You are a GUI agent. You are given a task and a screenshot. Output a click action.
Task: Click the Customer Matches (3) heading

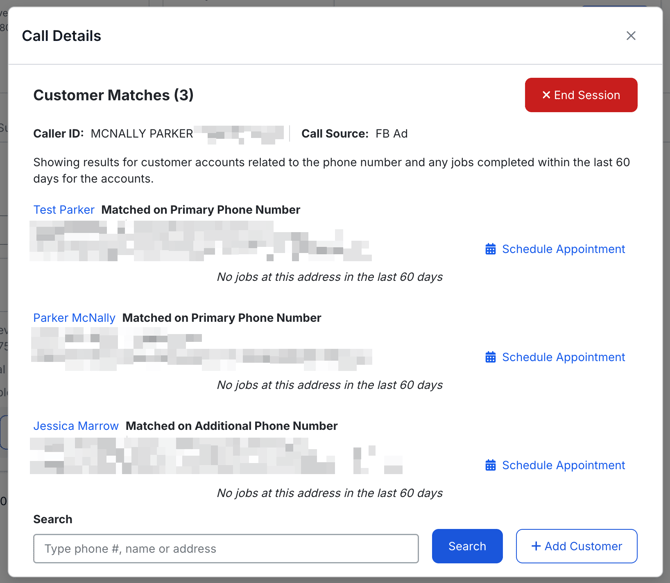(113, 95)
